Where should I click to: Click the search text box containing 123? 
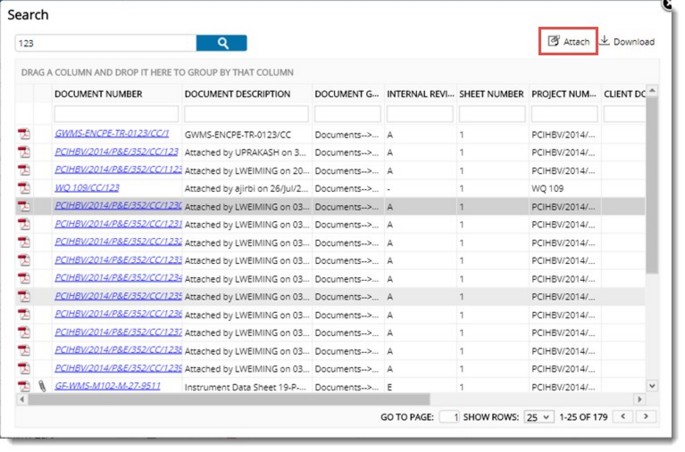point(105,43)
